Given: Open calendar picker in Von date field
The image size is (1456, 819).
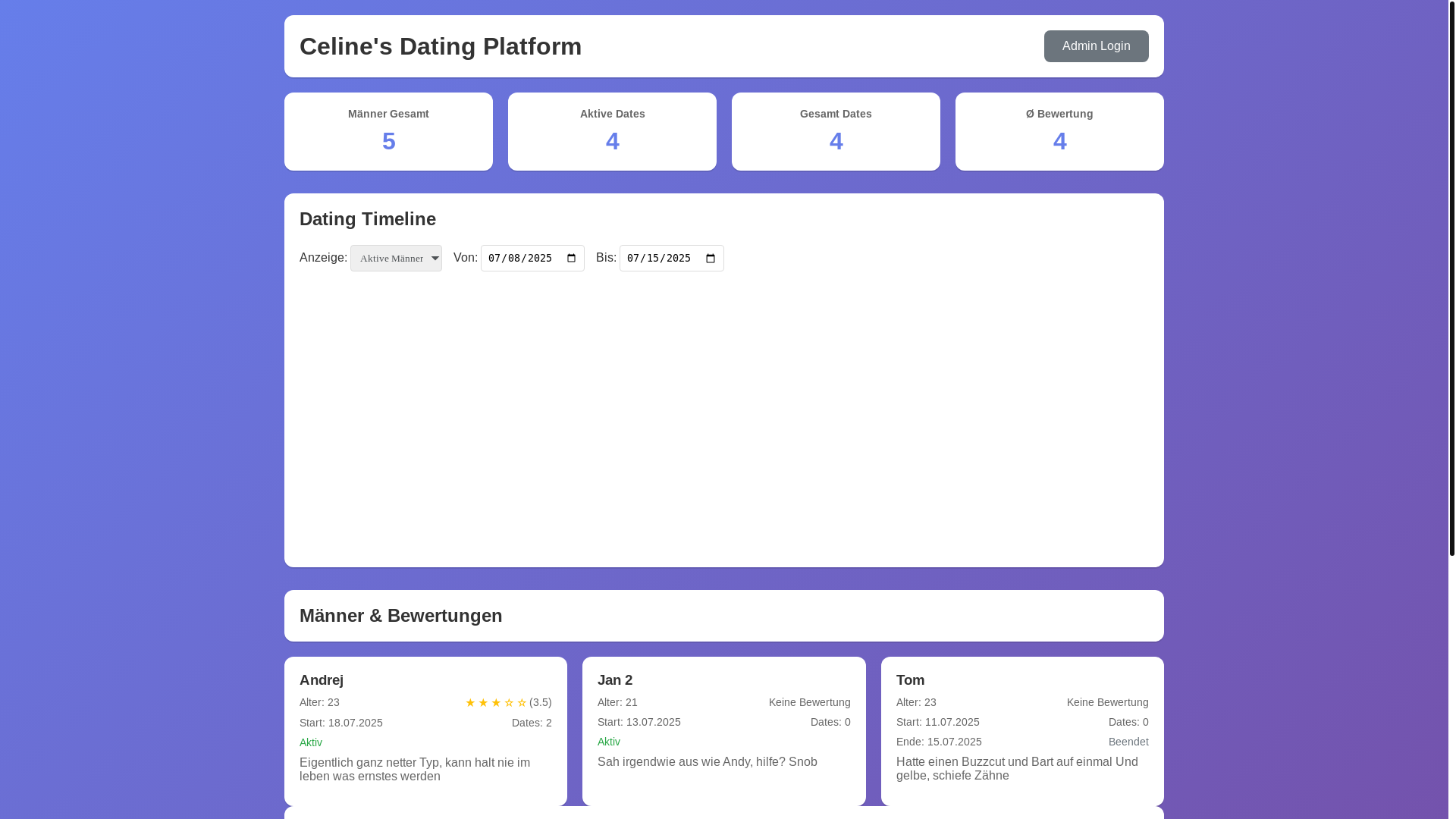Looking at the screenshot, I should (x=572, y=258).
